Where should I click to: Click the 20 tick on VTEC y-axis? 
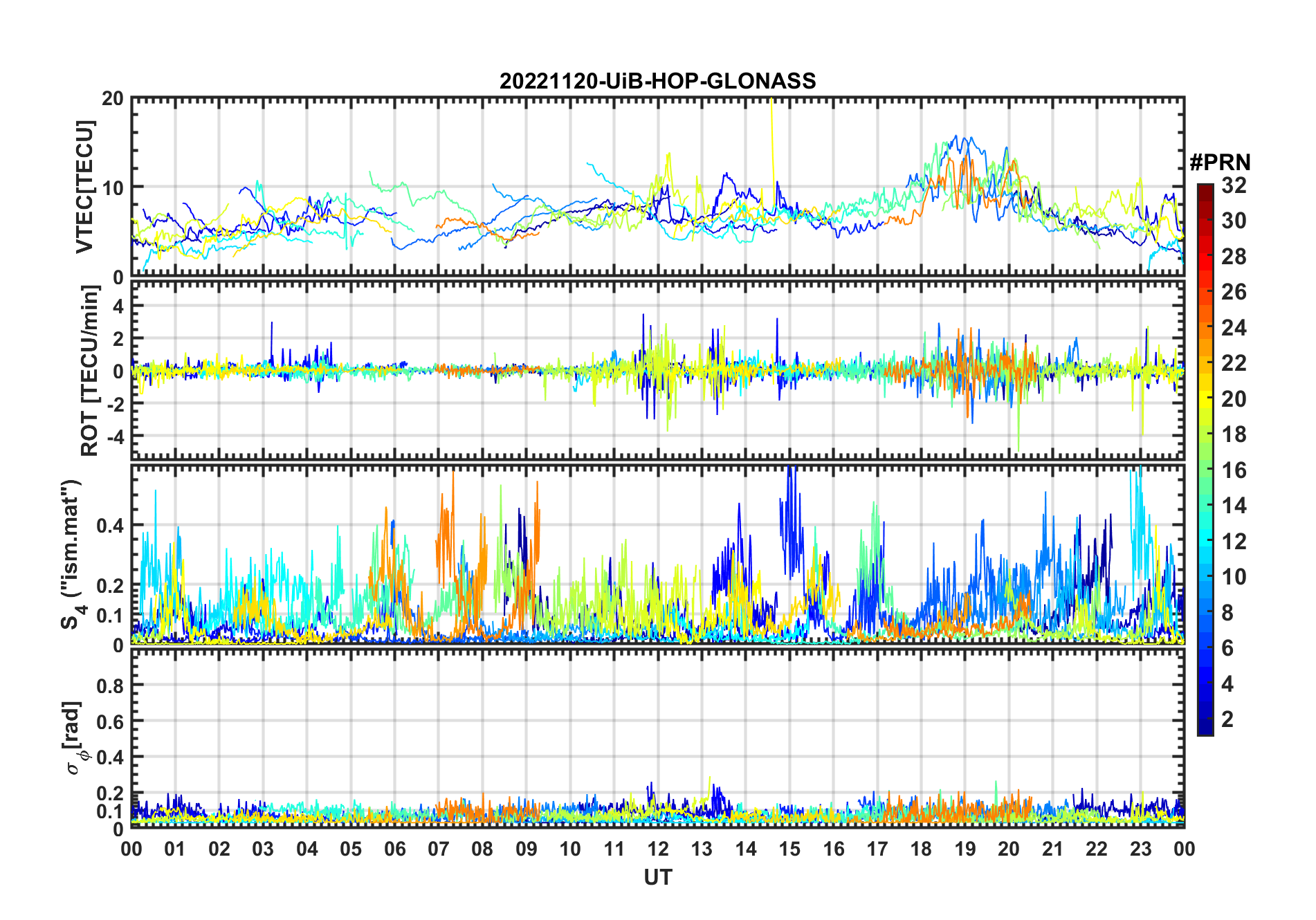click(x=113, y=98)
